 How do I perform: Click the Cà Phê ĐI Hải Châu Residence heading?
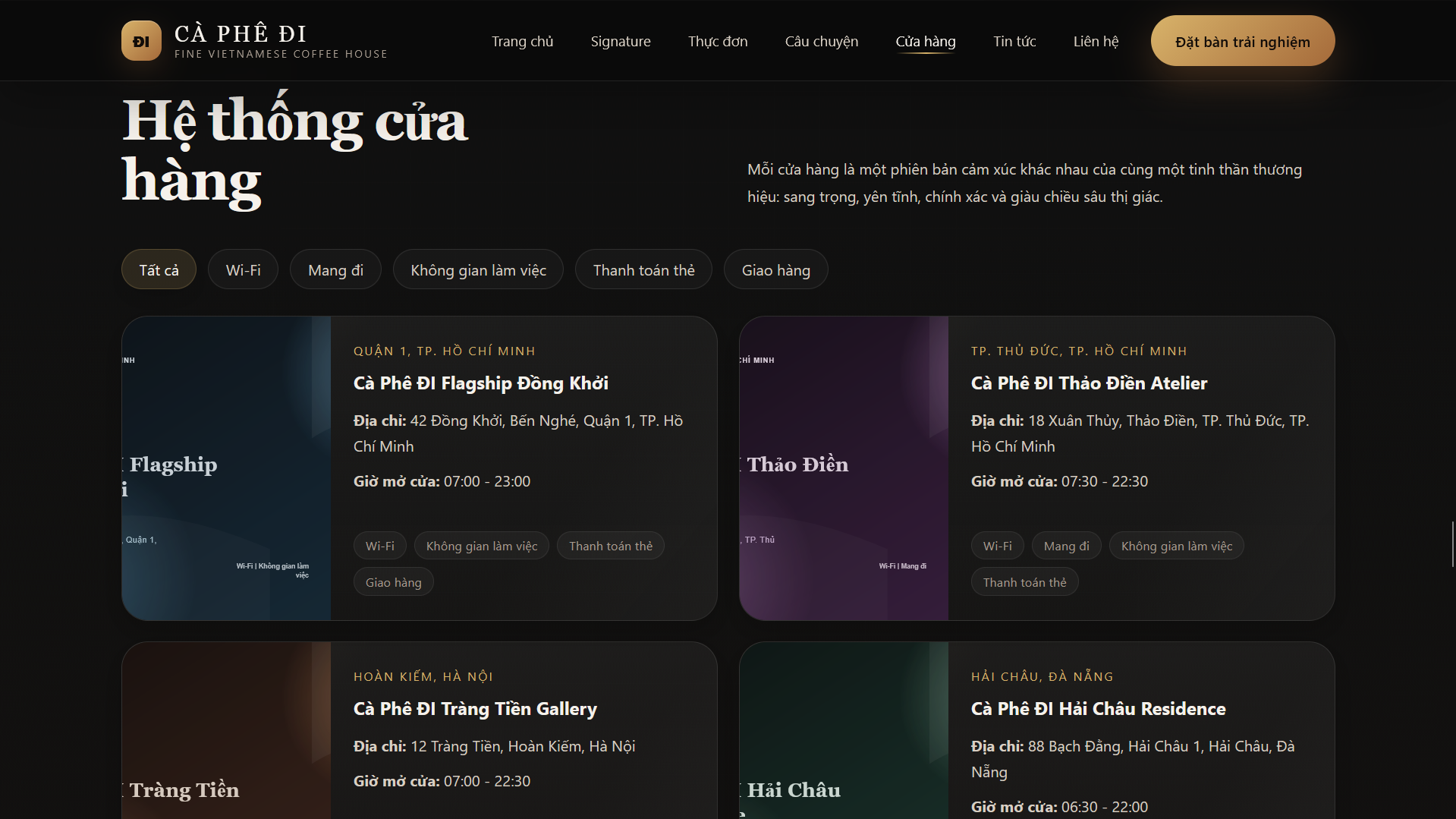coord(1098,709)
